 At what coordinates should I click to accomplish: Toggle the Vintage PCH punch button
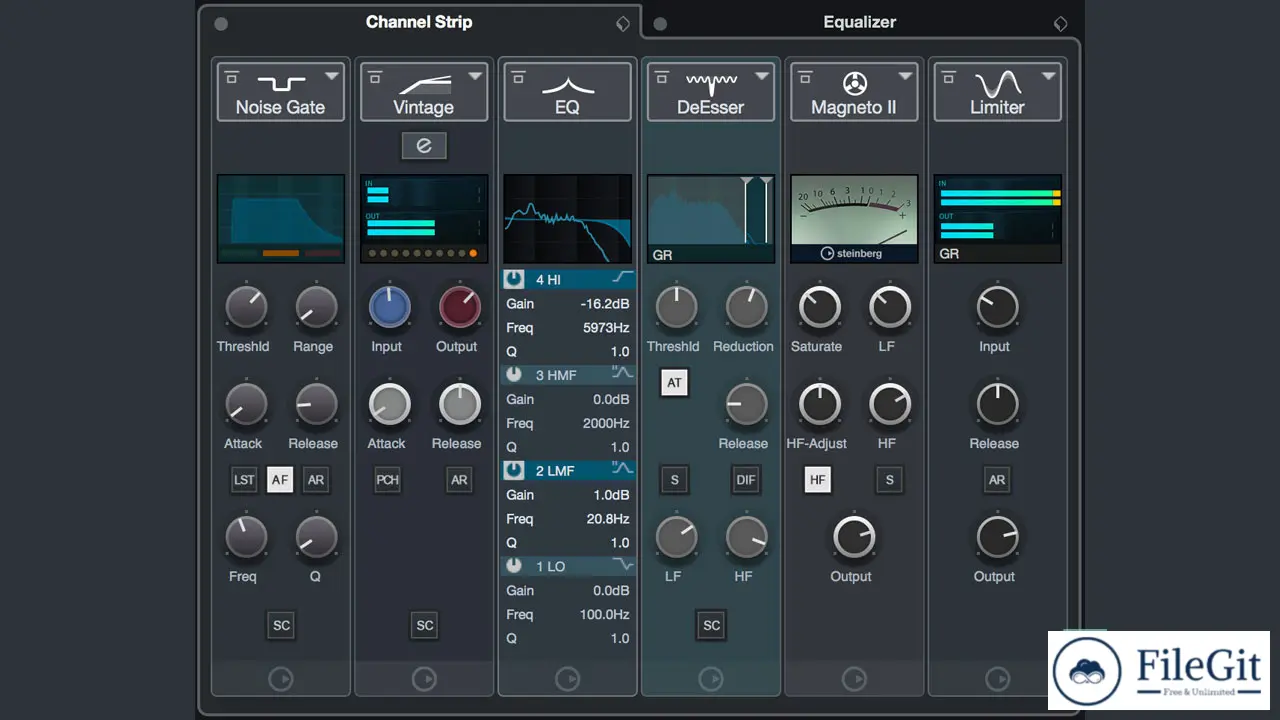click(387, 480)
